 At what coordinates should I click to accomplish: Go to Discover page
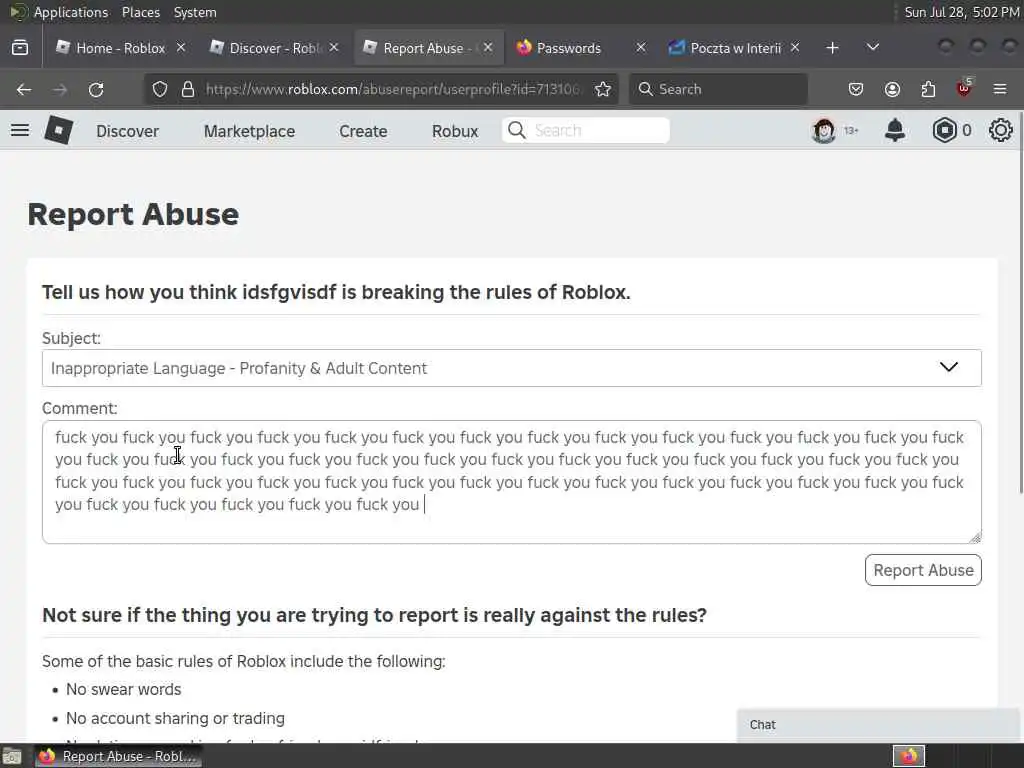coord(127,131)
